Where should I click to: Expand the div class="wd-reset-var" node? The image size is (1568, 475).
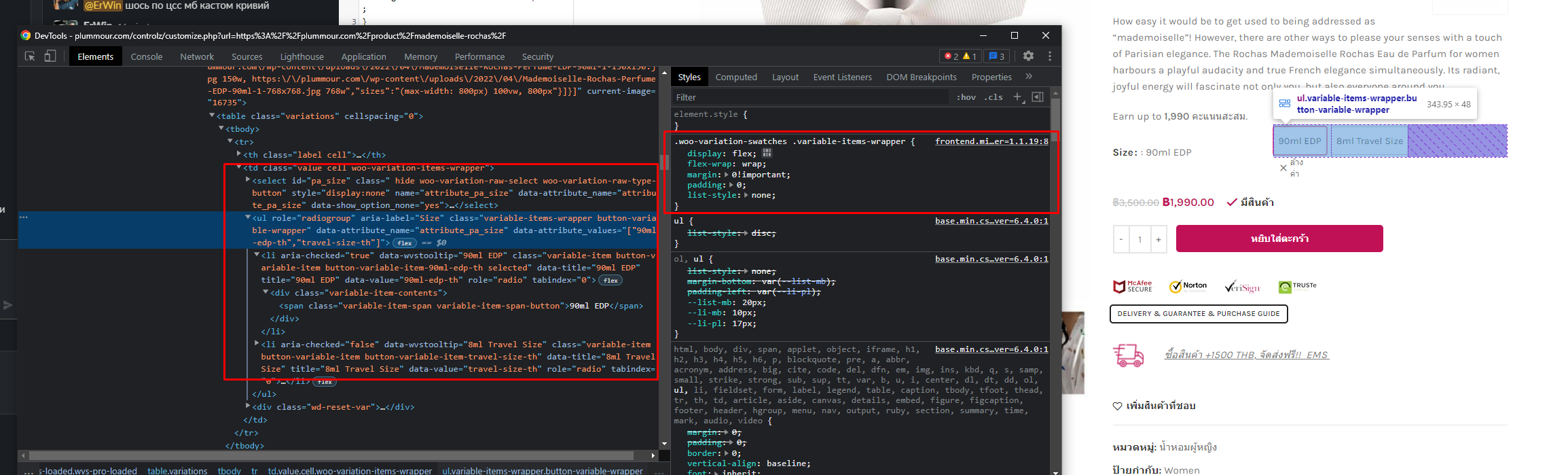pyautogui.click(x=248, y=406)
